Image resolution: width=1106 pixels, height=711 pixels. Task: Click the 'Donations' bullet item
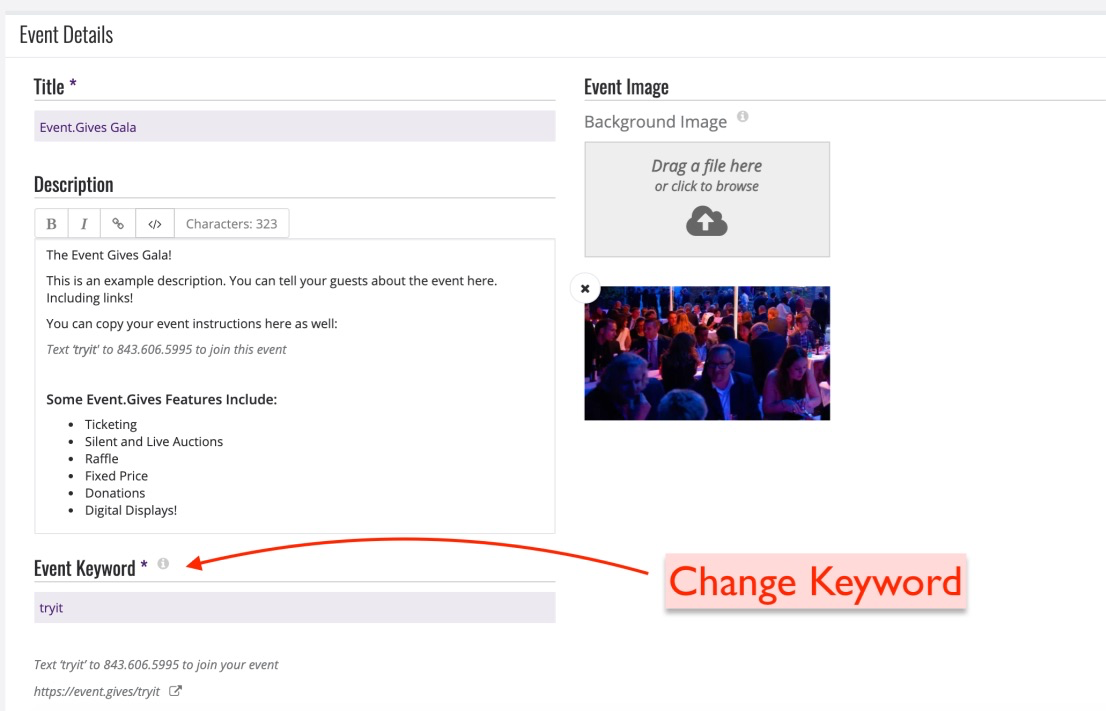coord(115,493)
